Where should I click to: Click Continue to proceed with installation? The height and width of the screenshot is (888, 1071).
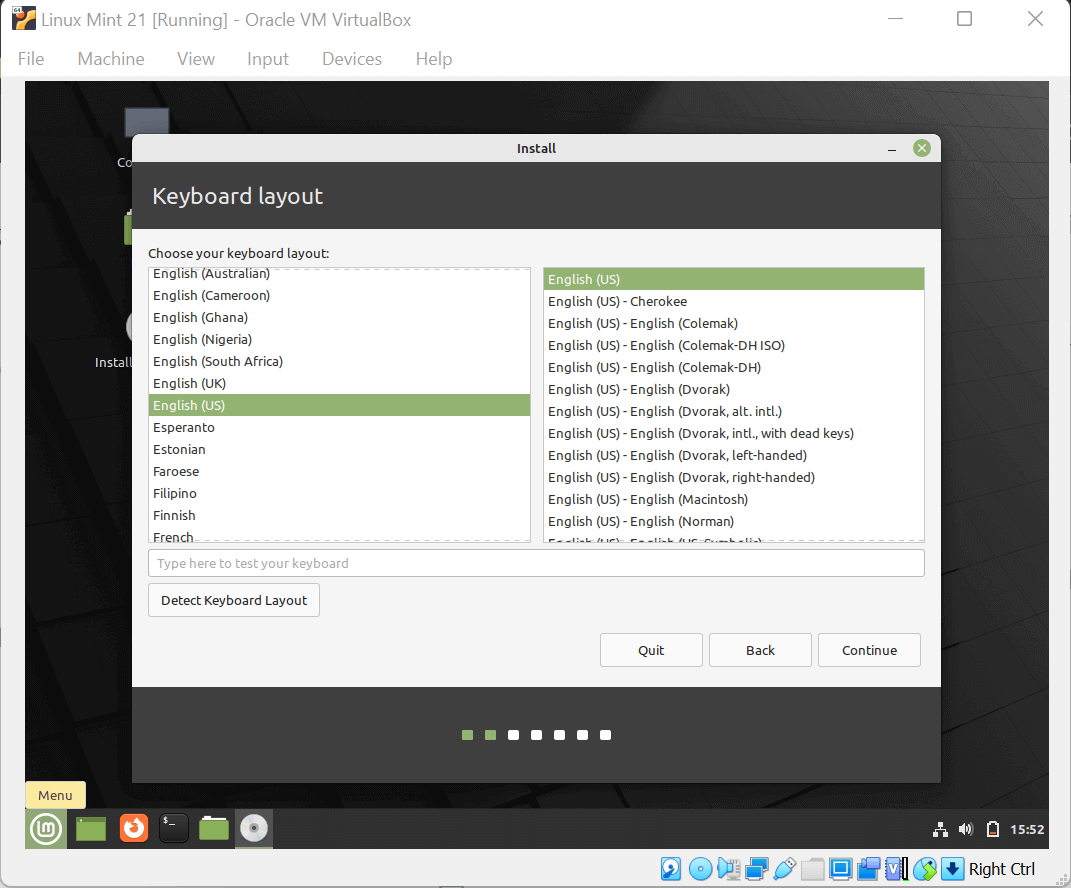[868, 649]
